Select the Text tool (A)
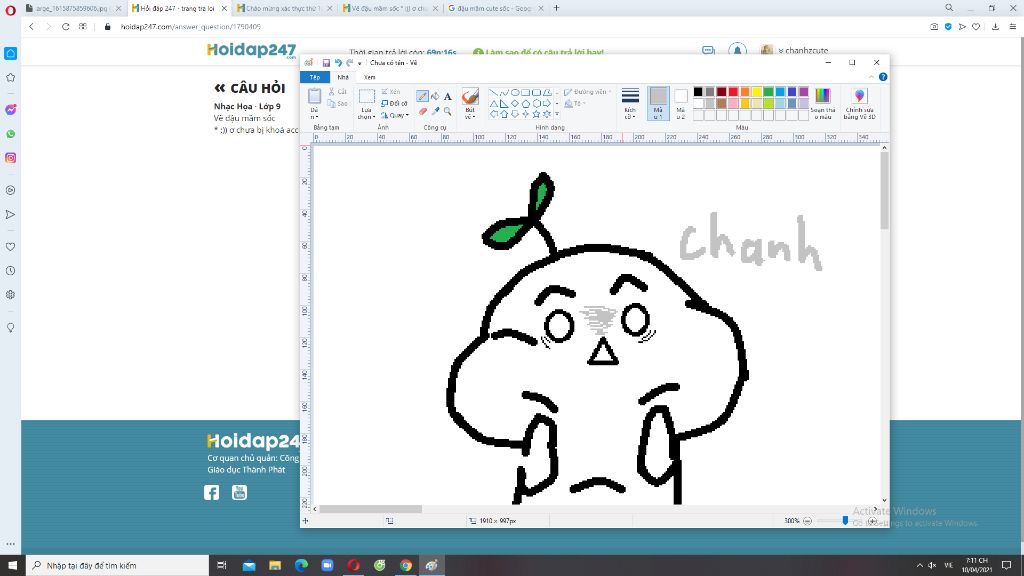 click(x=447, y=96)
